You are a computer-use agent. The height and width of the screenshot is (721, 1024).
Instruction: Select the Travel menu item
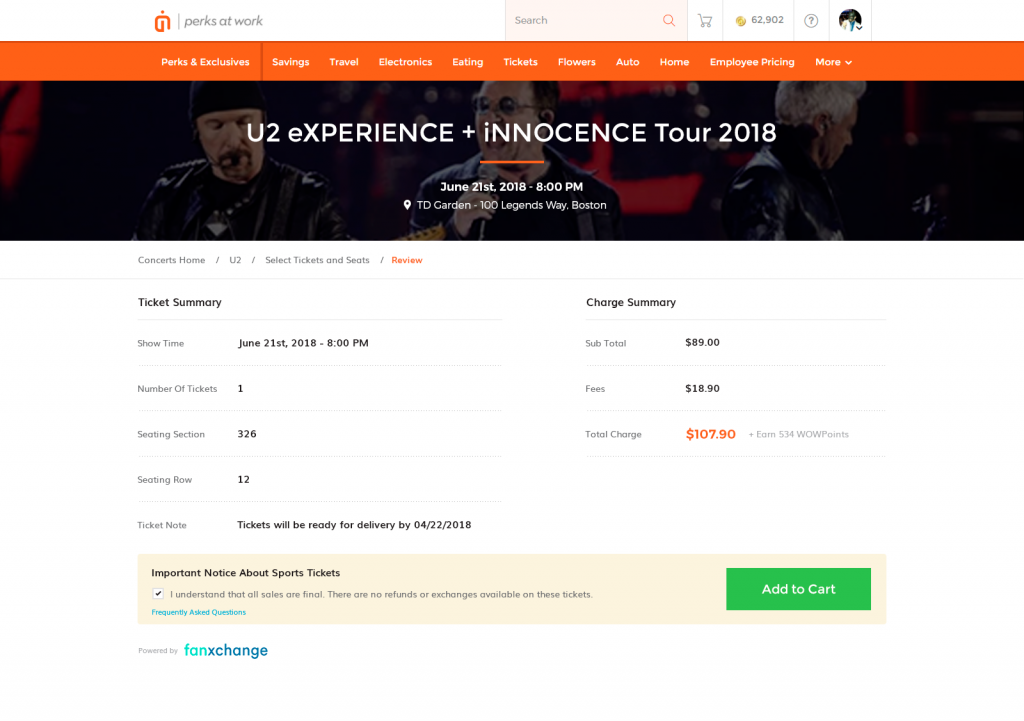click(x=344, y=62)
